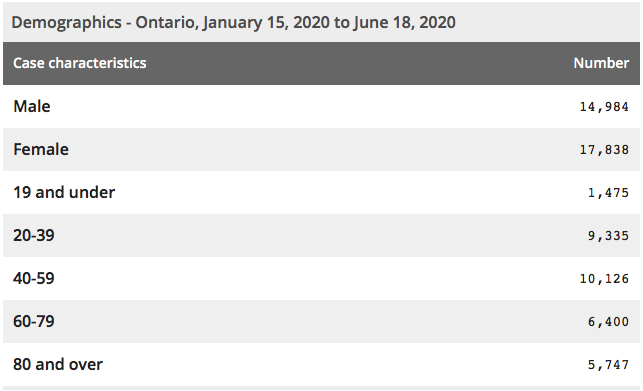This screenshot has width=643, height=391.
Task: Click the Case characteristics column header
Action: click(80, 63)
